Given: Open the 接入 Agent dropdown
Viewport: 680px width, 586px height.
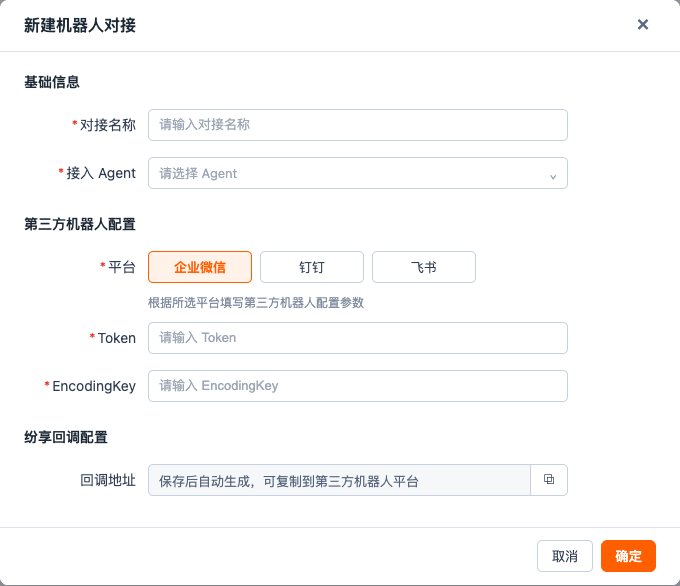Looking at the screenshot, I should click(x=358, y=173).
